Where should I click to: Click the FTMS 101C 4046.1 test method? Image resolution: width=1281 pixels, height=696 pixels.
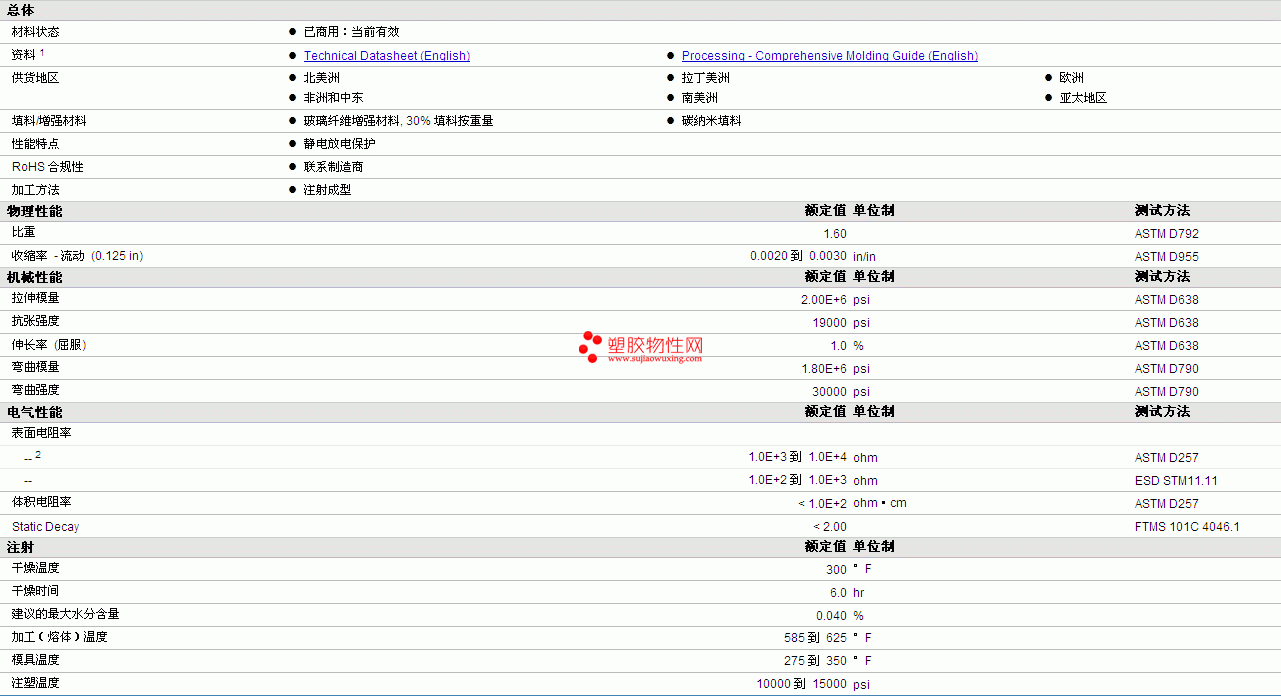1187,527
